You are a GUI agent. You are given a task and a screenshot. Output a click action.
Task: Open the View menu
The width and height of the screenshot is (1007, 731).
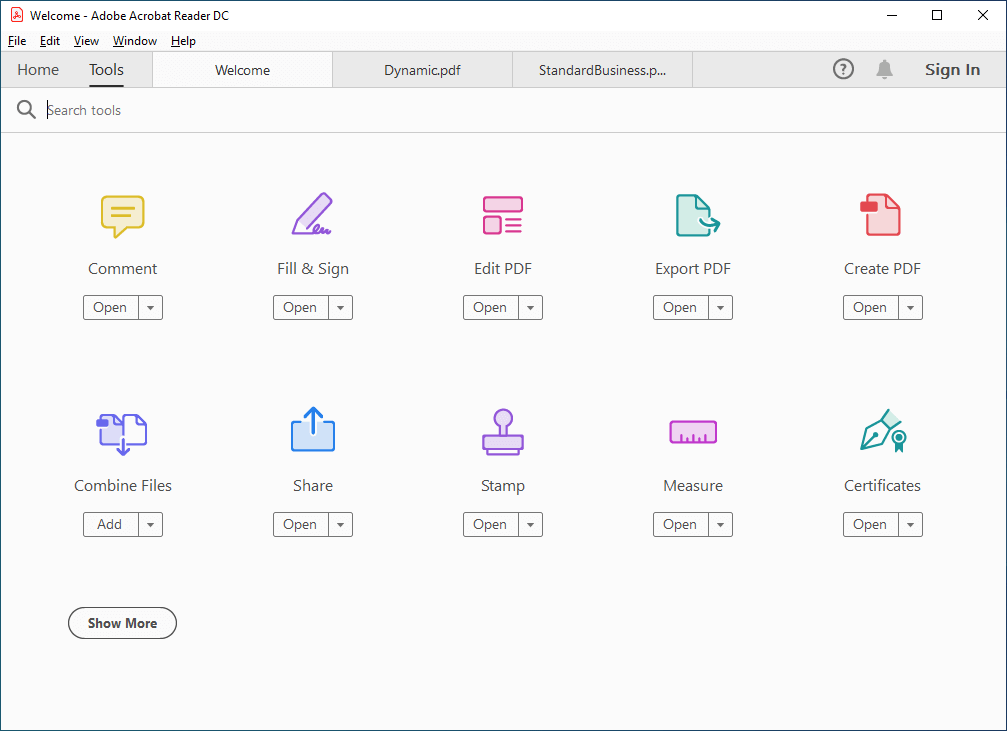[x=85, y=41]
